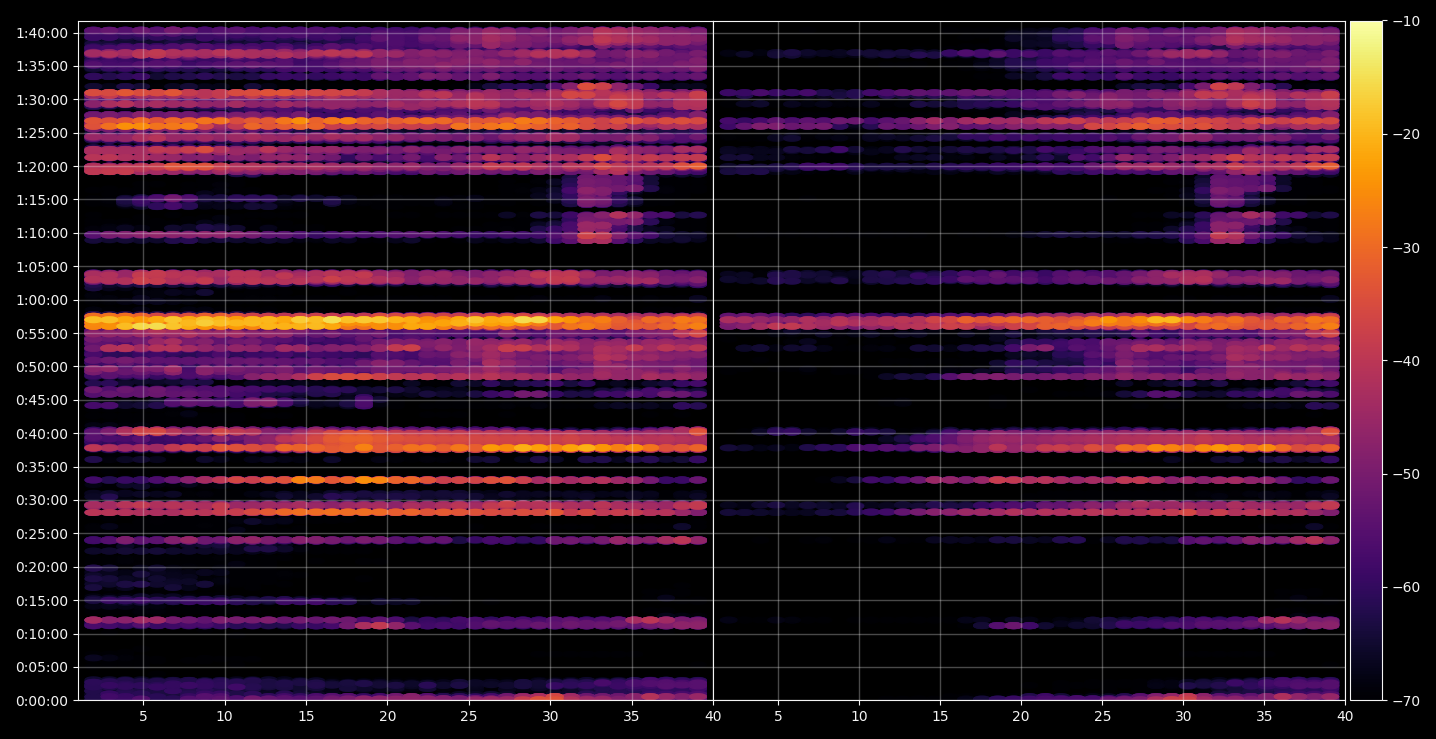Click x-axis label 5 of the left heatmap
1436x739 pixels.
[143, 716]
